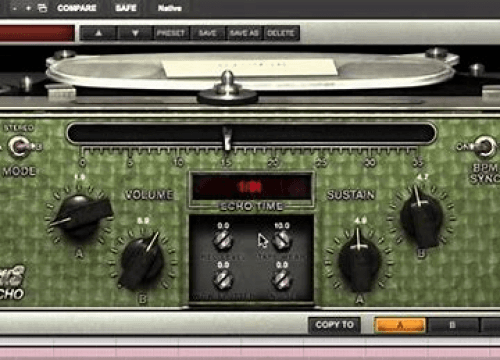
Task: Click the pink track region behind the plugin
Action: click(250, 353)
